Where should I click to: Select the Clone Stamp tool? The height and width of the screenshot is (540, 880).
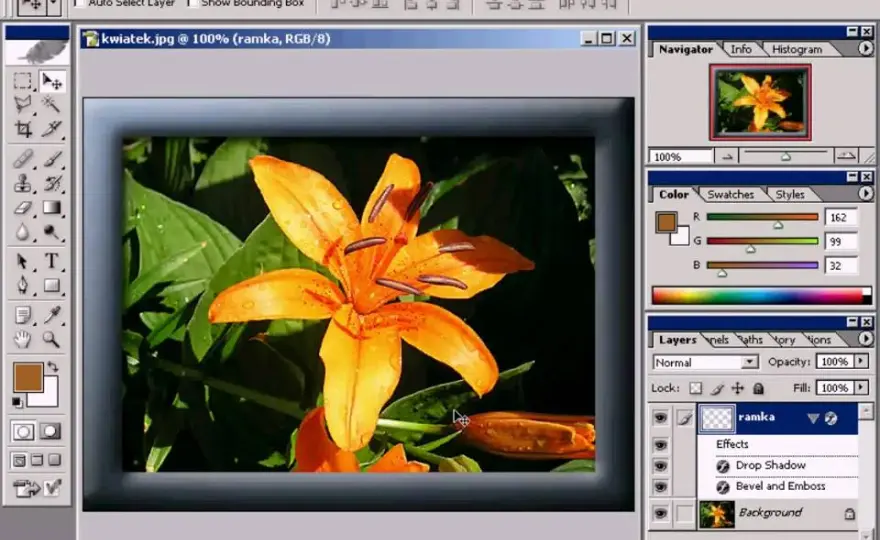[22, 184]
